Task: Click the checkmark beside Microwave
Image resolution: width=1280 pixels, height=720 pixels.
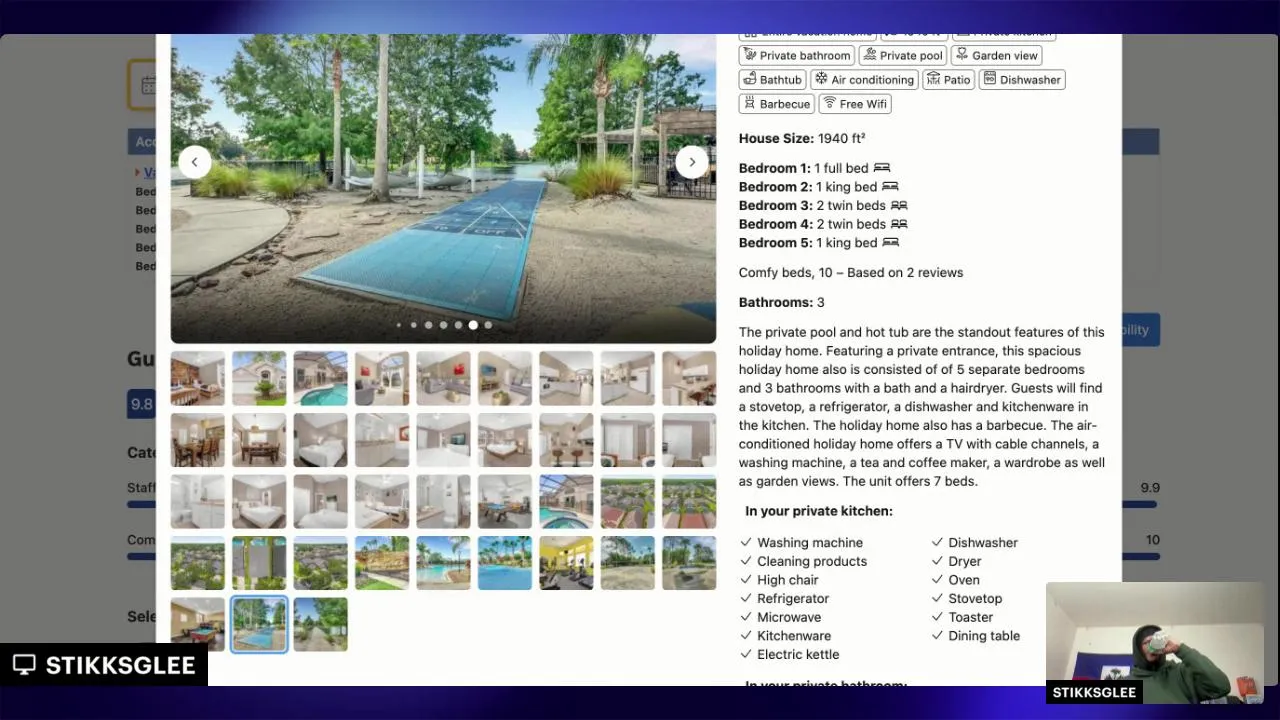Action: (745, 617)
